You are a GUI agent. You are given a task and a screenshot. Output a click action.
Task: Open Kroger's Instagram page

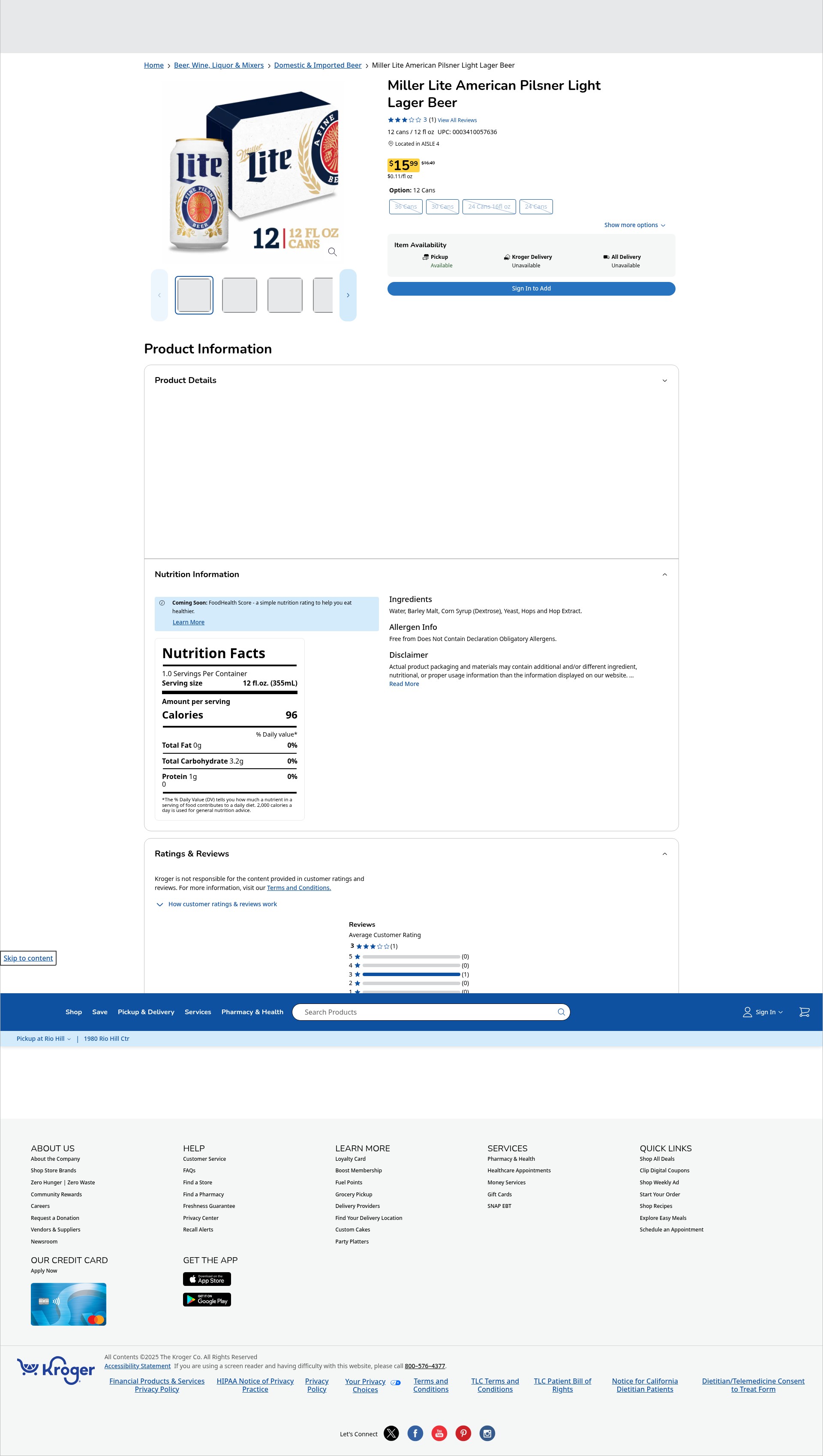point(487,1433)
